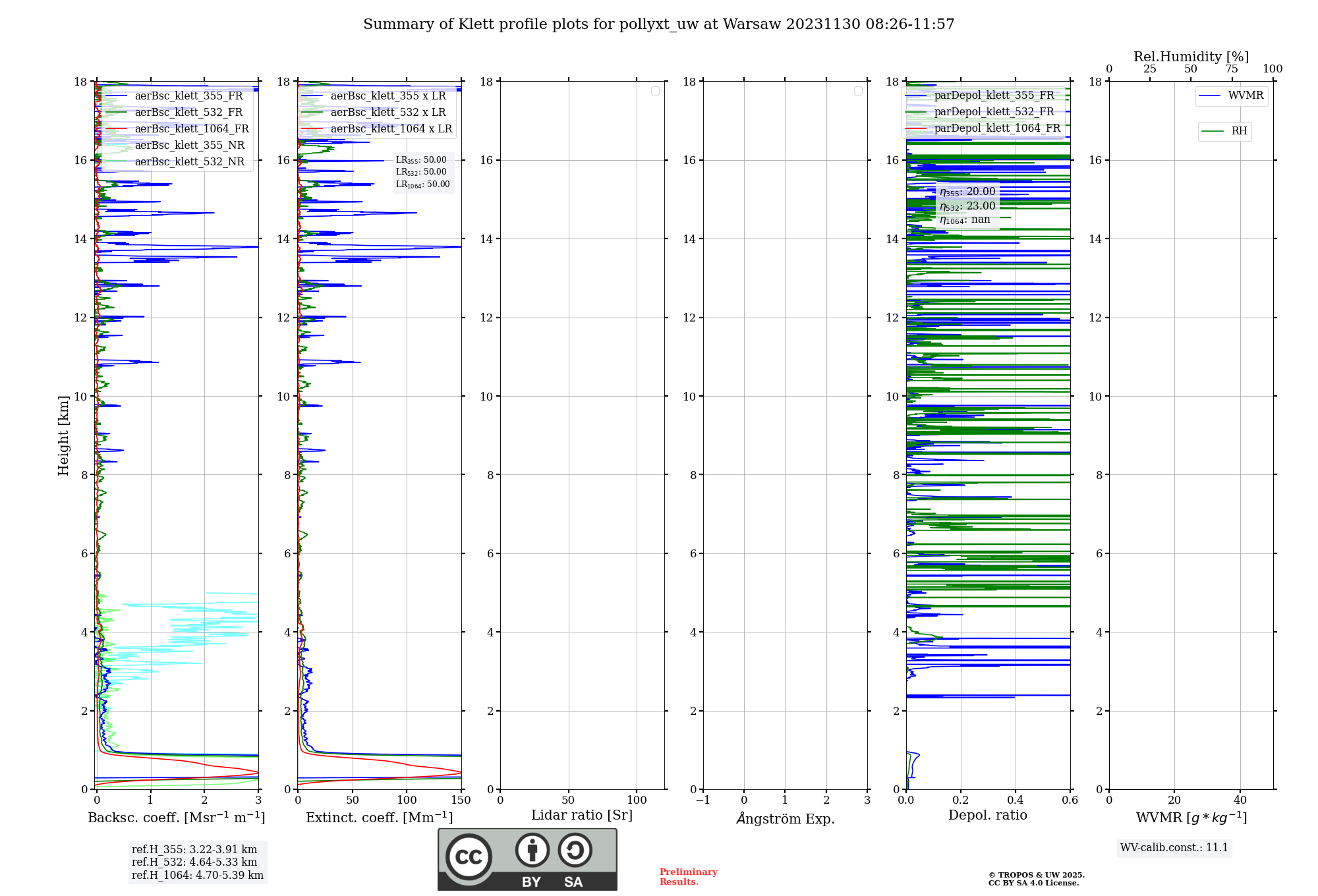This screenshot has width=1318, height=896.
Task: Click the attribution person icon in license badge
Action: coord(532,850)
